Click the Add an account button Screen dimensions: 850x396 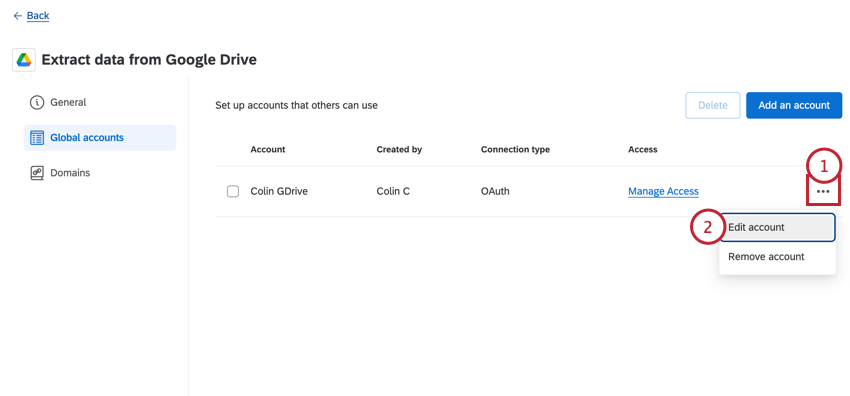pos(794,105)
